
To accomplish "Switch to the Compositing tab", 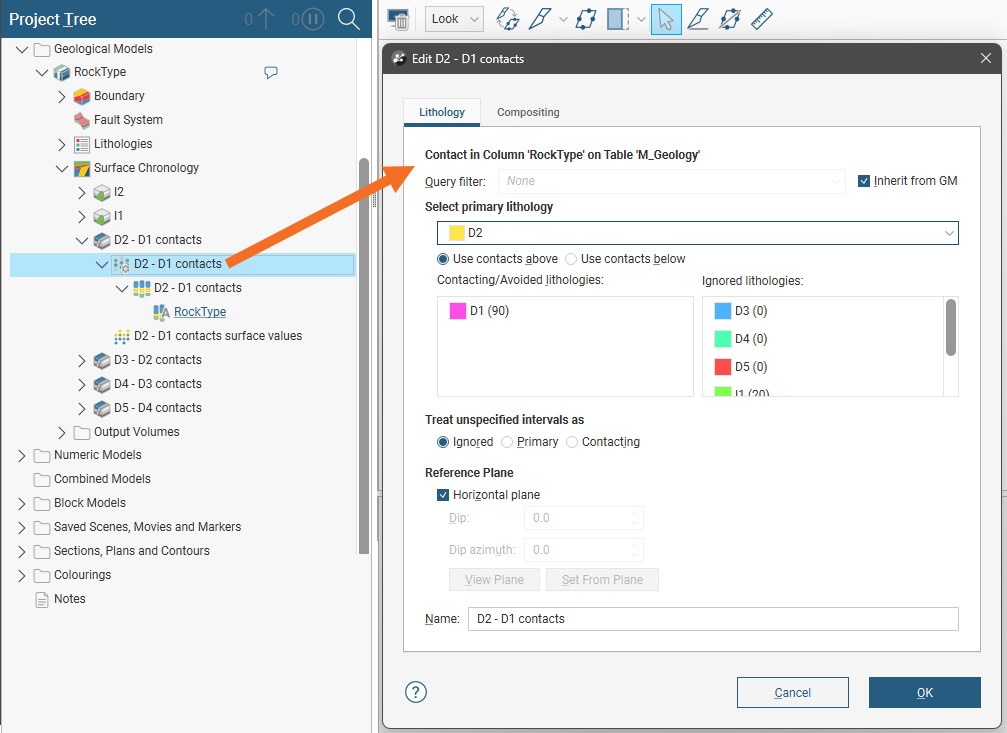I will (x=528, y=112).
